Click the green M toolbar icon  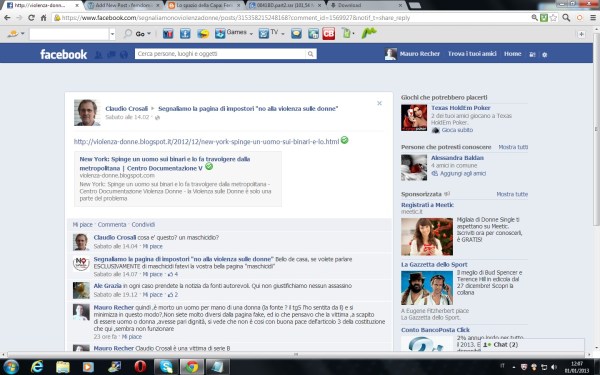[x=369, y=33]
